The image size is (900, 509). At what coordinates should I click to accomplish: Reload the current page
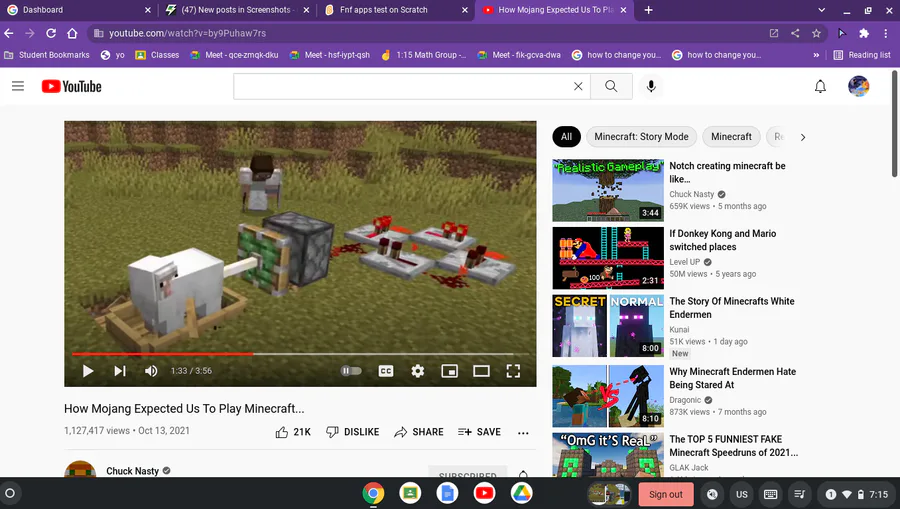click(51, 33)
